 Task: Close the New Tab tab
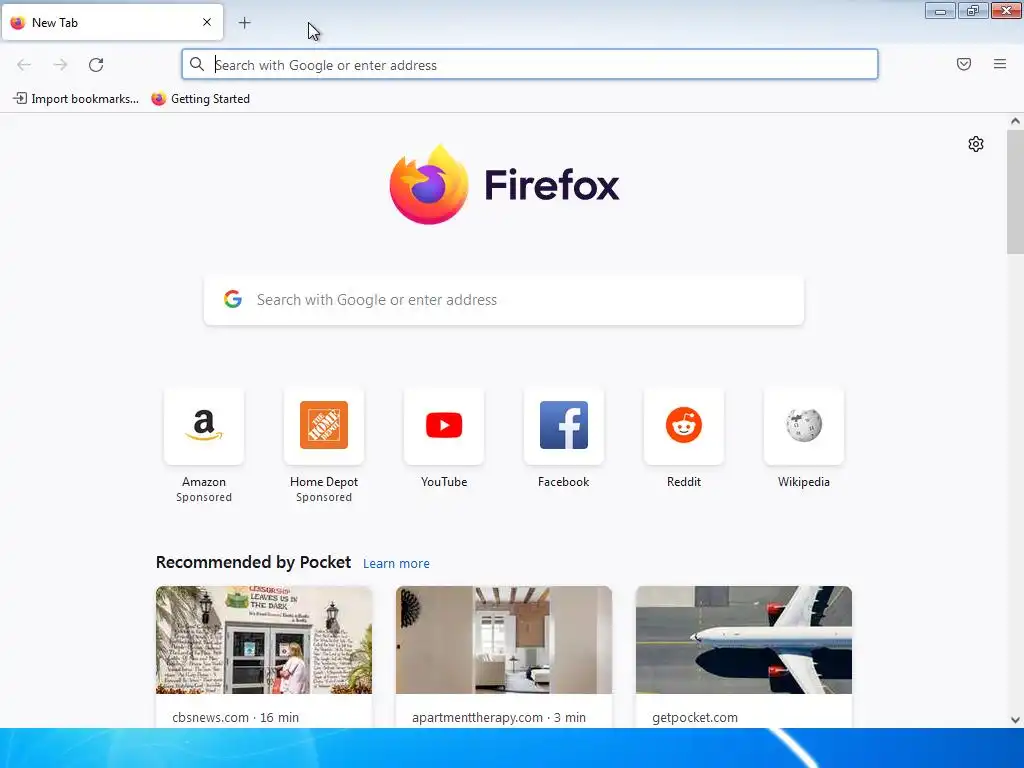click(206, 22)
